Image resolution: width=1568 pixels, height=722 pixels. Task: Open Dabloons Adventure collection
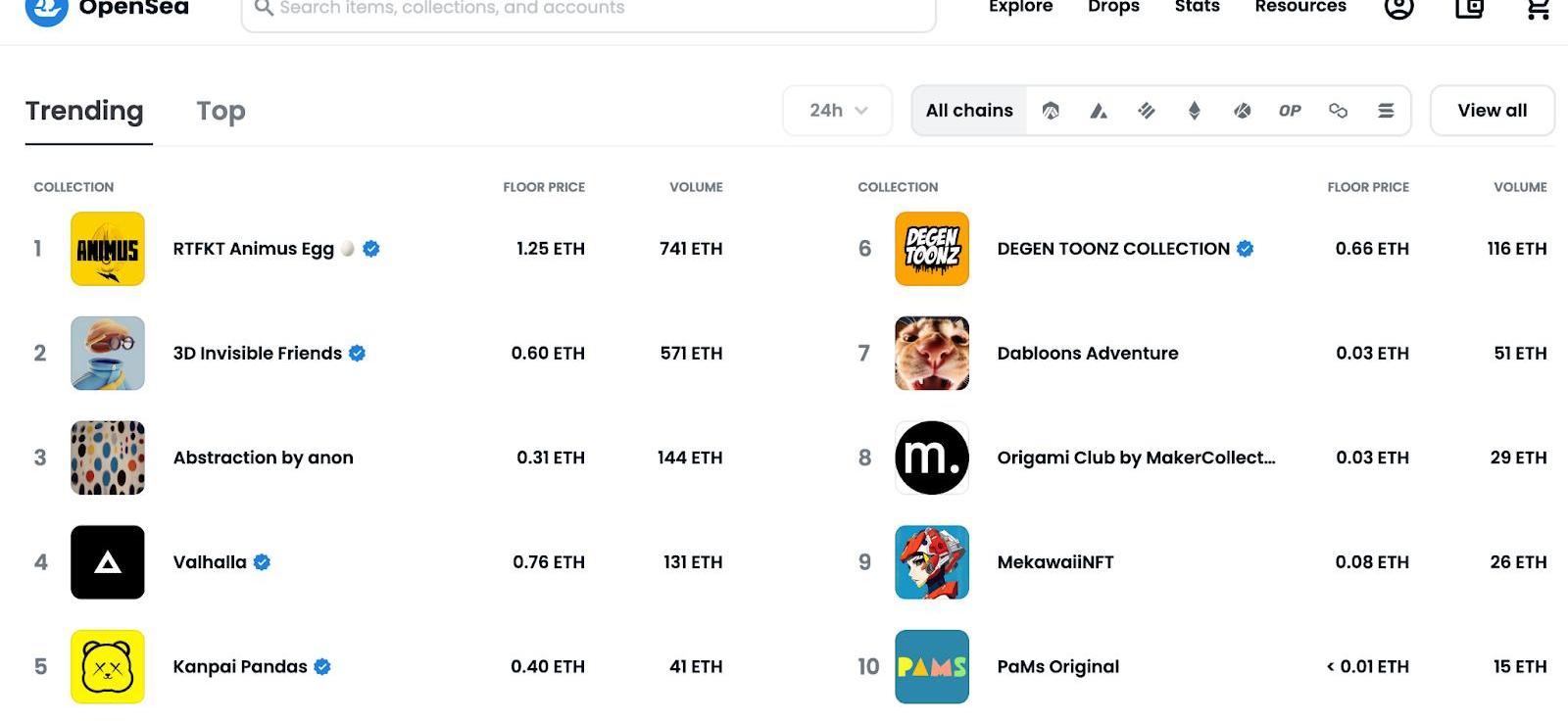point(1088,354)
